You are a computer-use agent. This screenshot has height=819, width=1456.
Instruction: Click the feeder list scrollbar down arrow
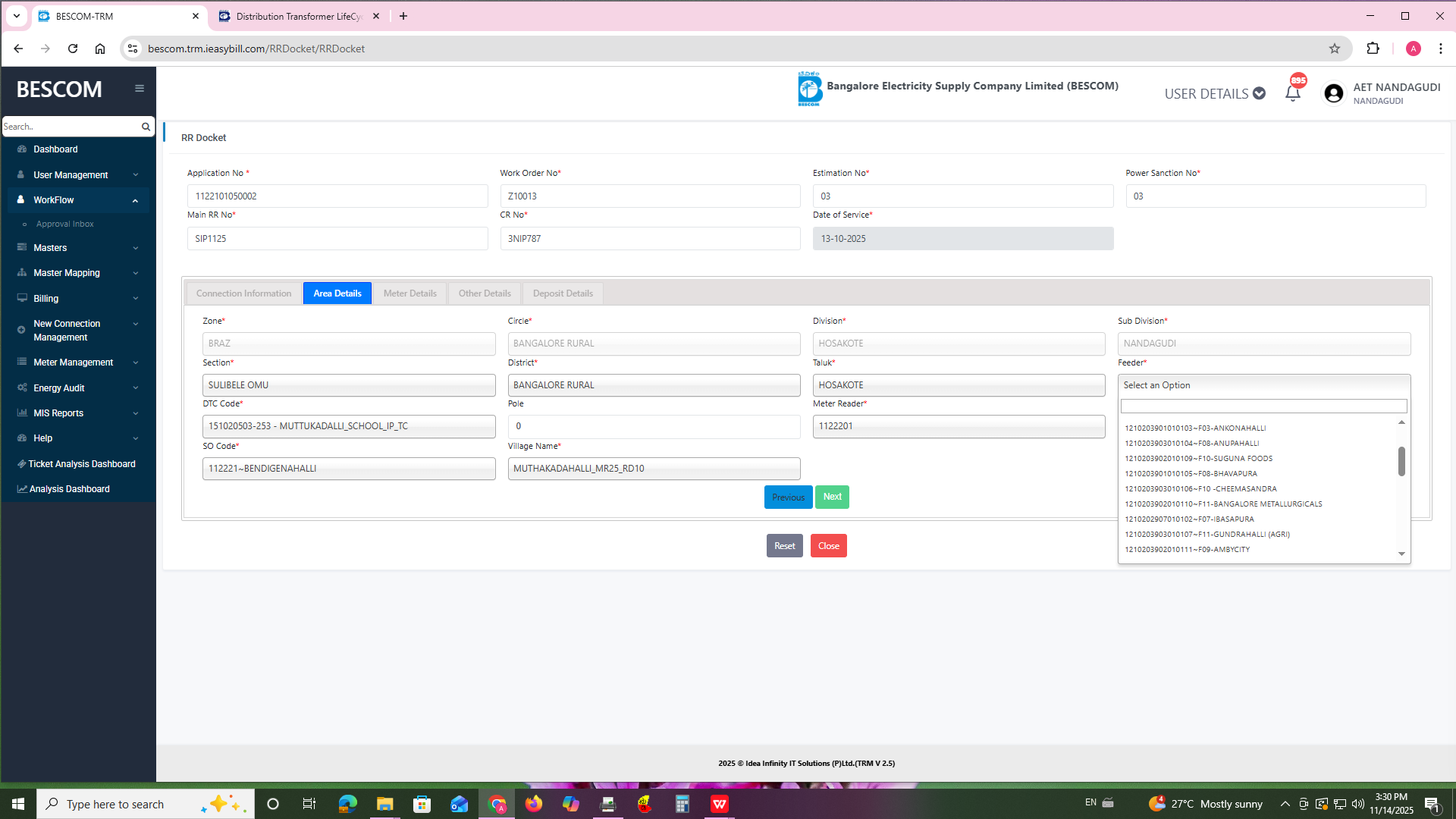pos(1401,554)
